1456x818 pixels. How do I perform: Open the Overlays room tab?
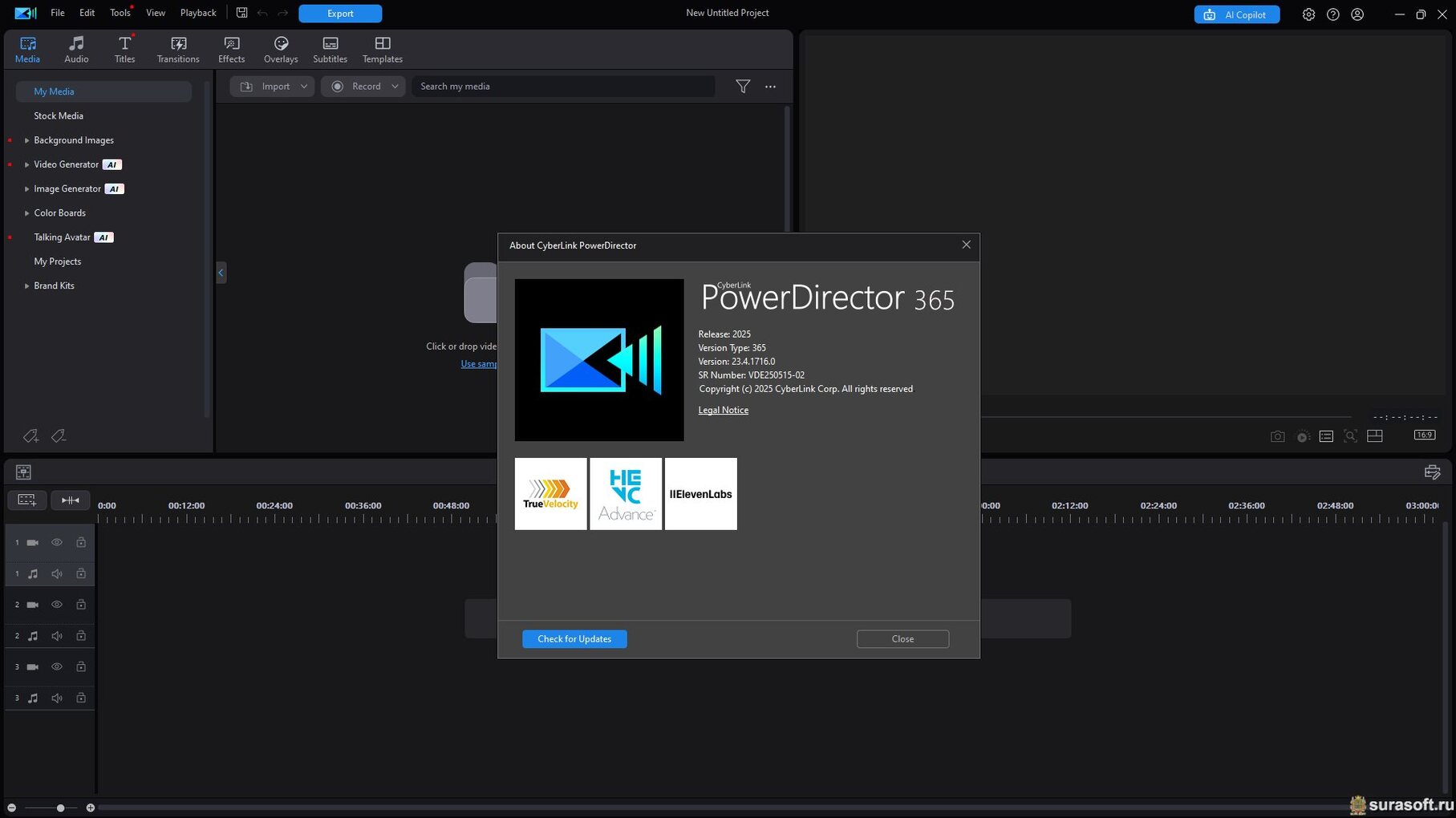coord(281,49)
